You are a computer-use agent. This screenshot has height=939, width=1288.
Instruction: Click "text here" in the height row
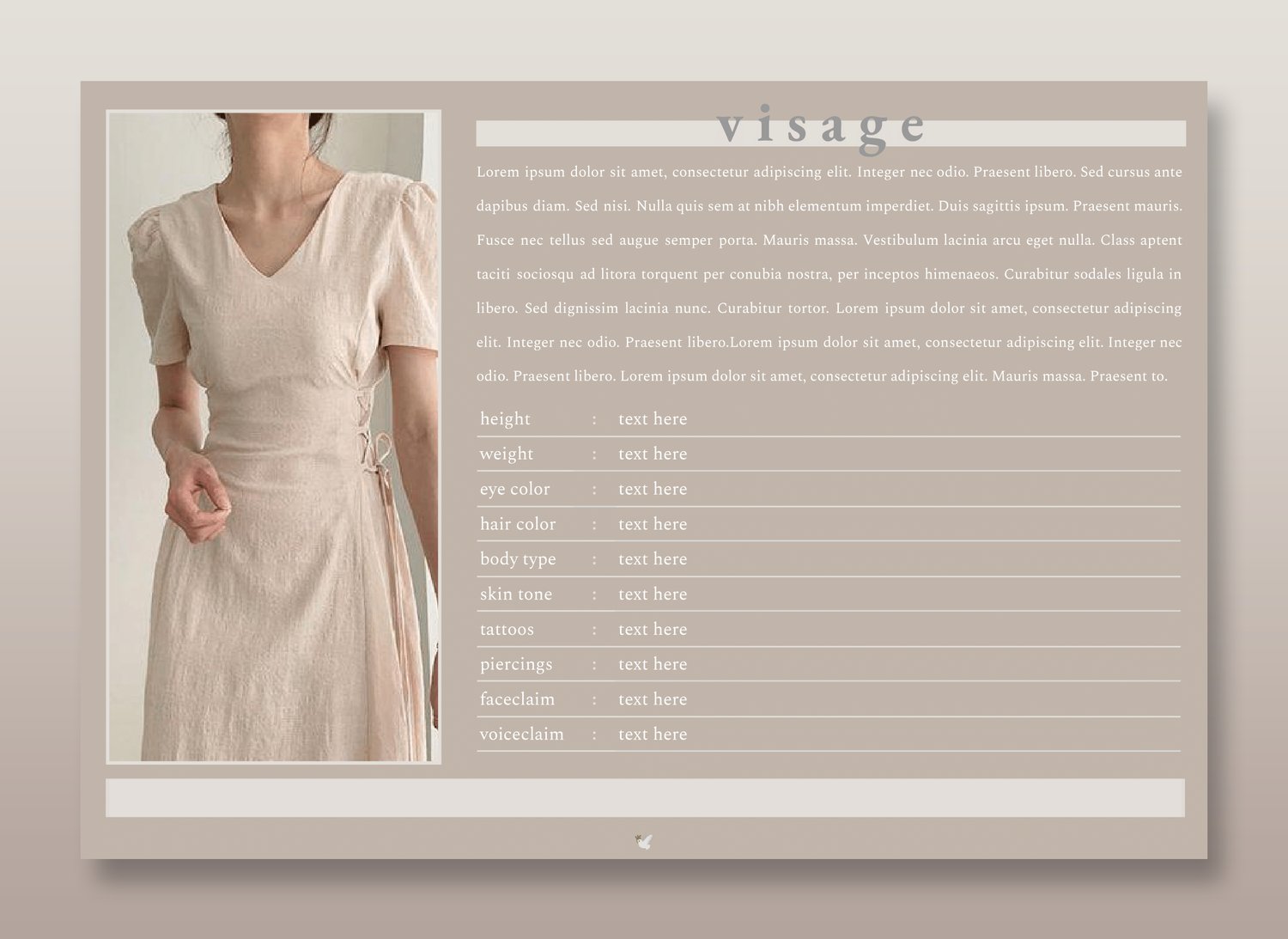click(x=653, y=419)
